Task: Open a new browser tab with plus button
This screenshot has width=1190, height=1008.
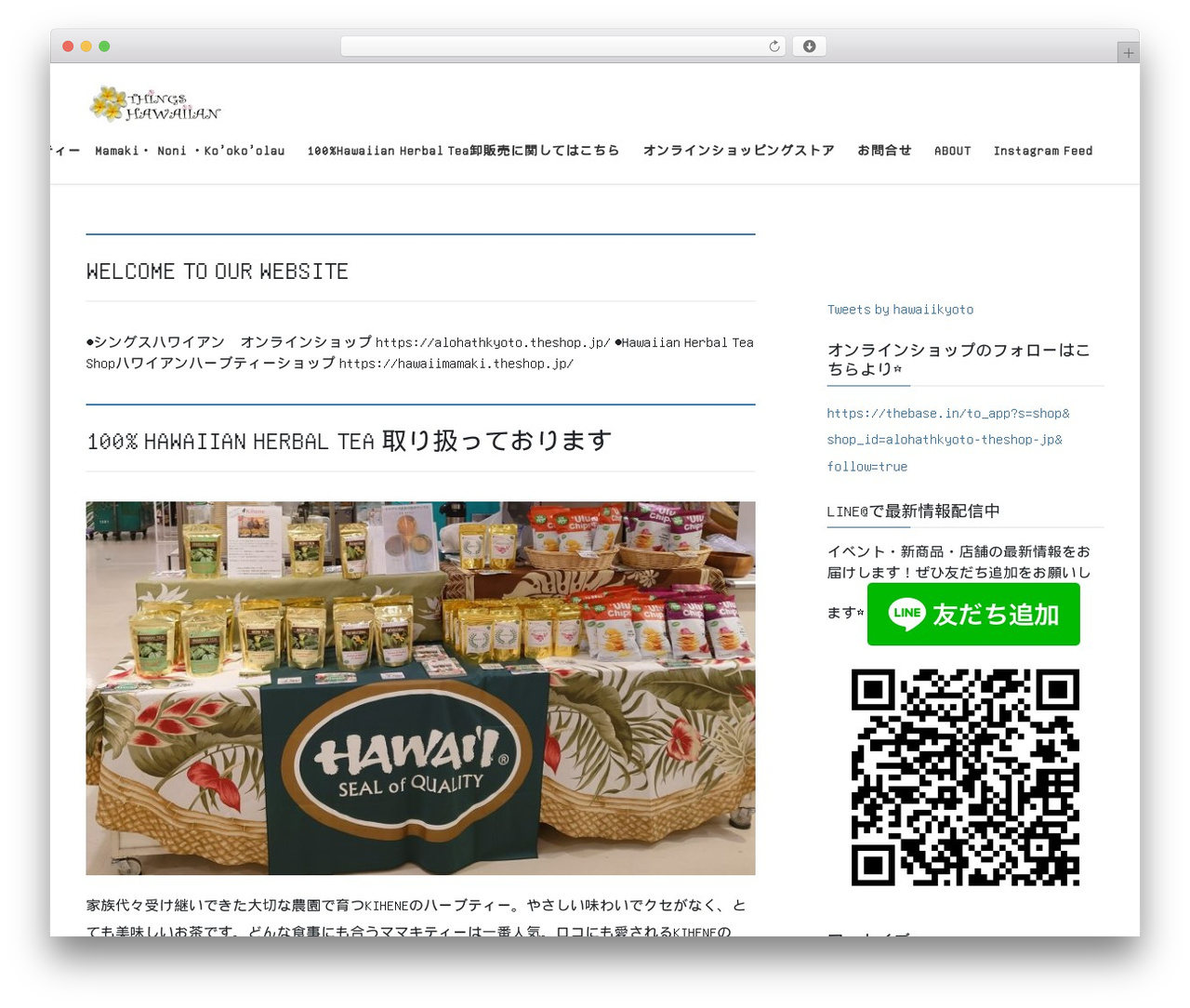Action: pyautogui.click(x=1128, y=53)
